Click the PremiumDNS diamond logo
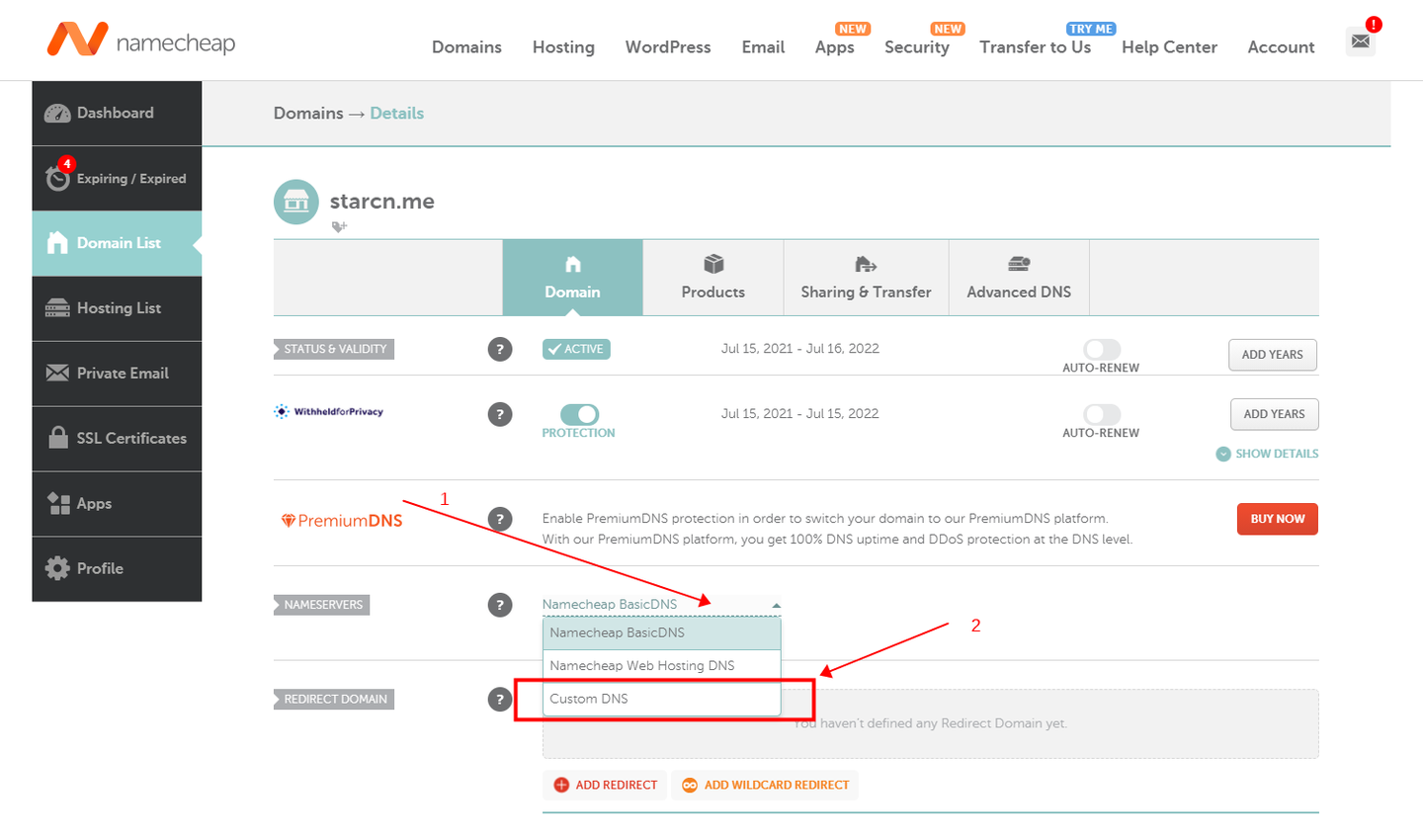 (x=342, y=521)
